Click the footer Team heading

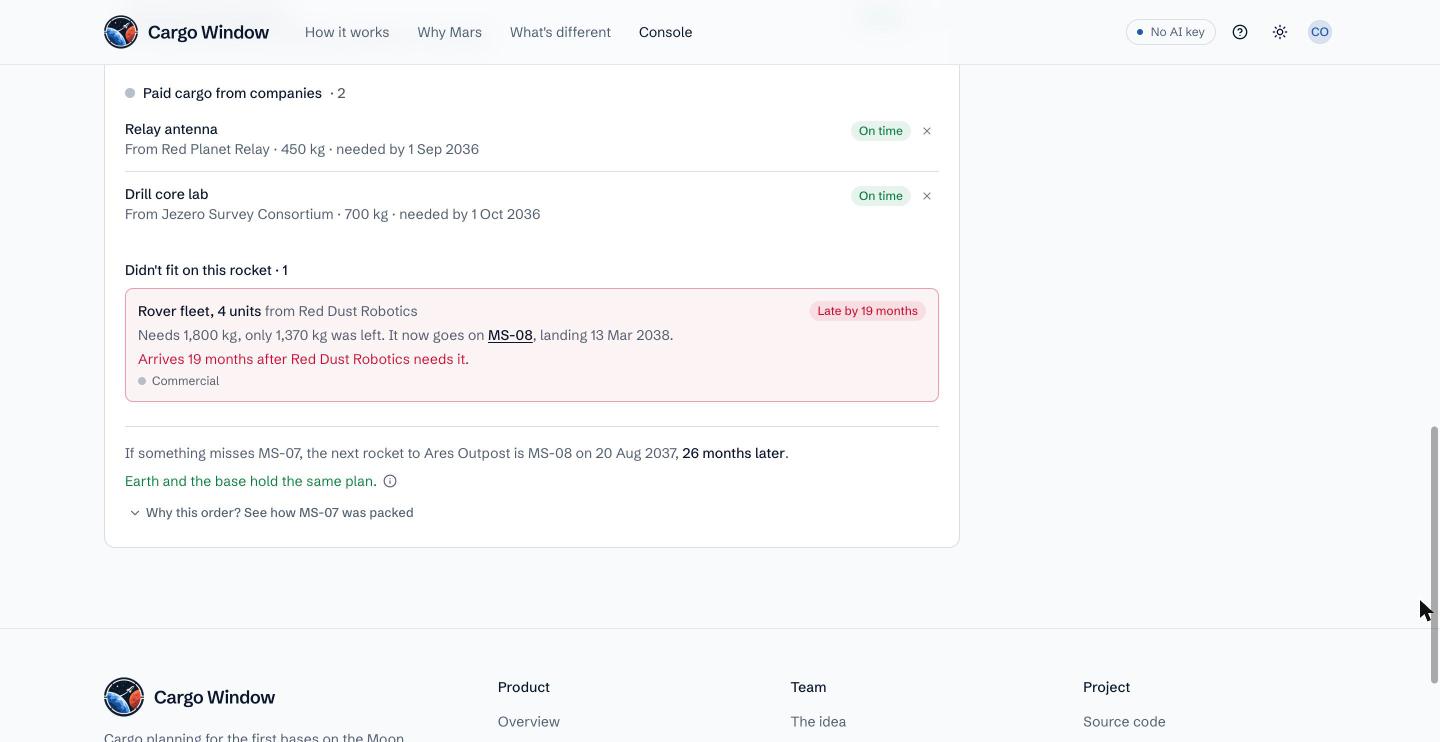[808, 687]
